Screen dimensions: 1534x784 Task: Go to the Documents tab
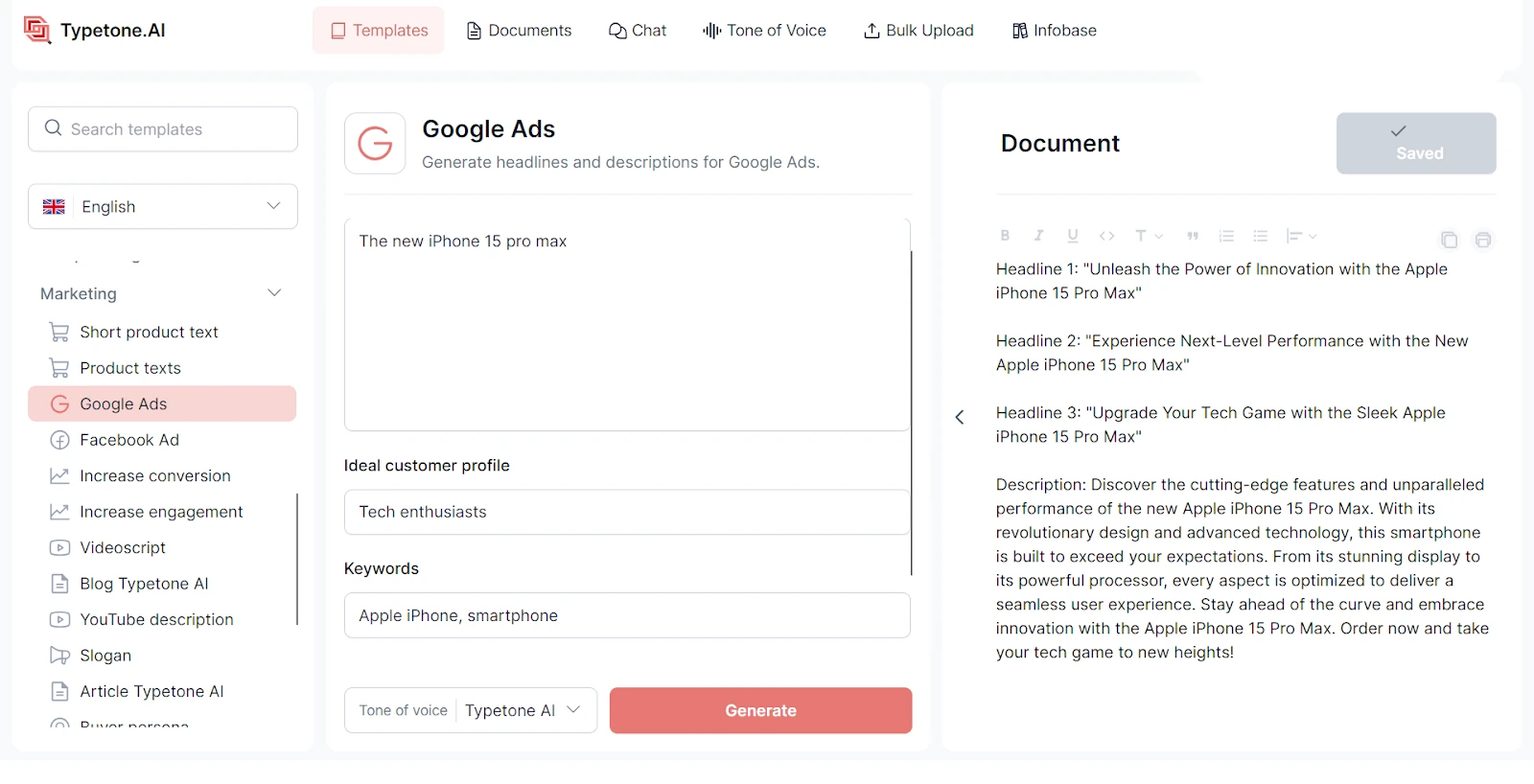[519, 31]
